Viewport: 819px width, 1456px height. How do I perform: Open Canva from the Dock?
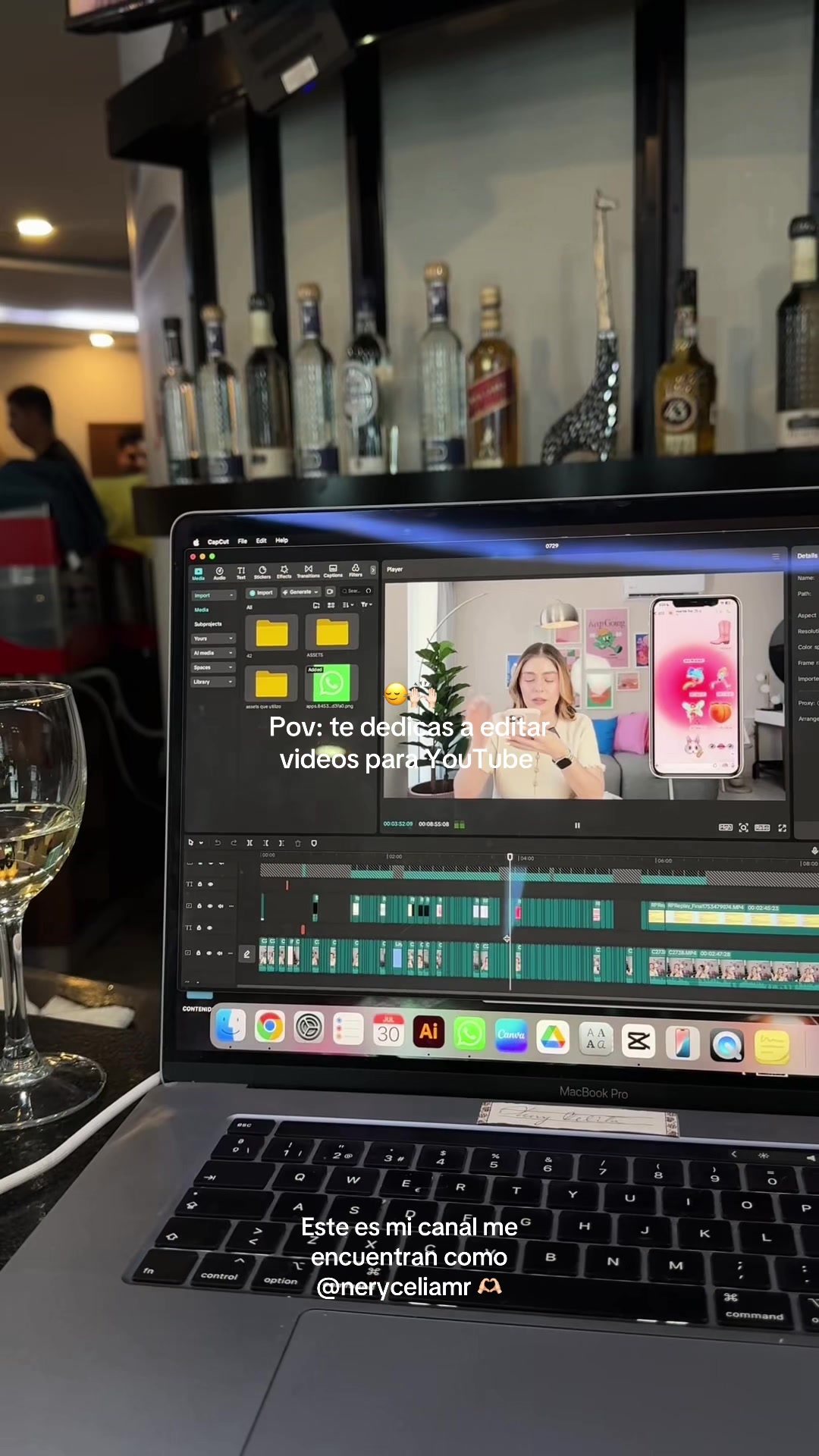click(511, 1034)
